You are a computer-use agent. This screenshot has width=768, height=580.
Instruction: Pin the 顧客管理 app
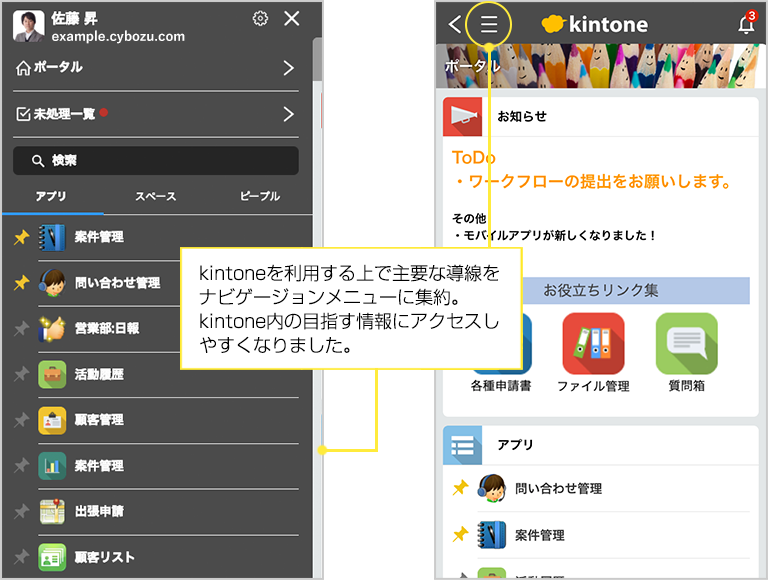pos(21,420)
